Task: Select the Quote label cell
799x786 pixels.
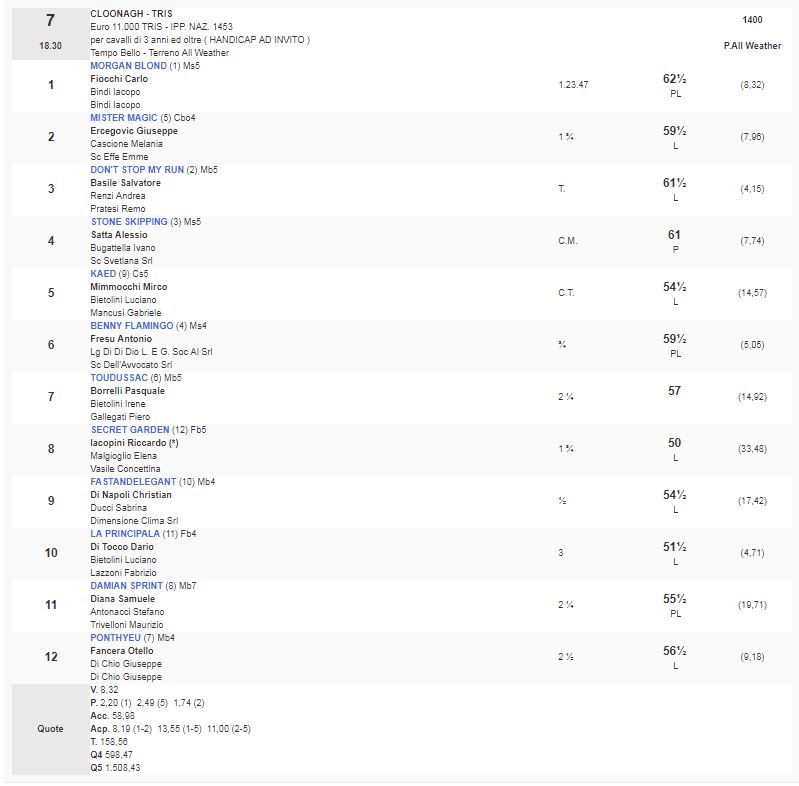Action: pos(50,729)
